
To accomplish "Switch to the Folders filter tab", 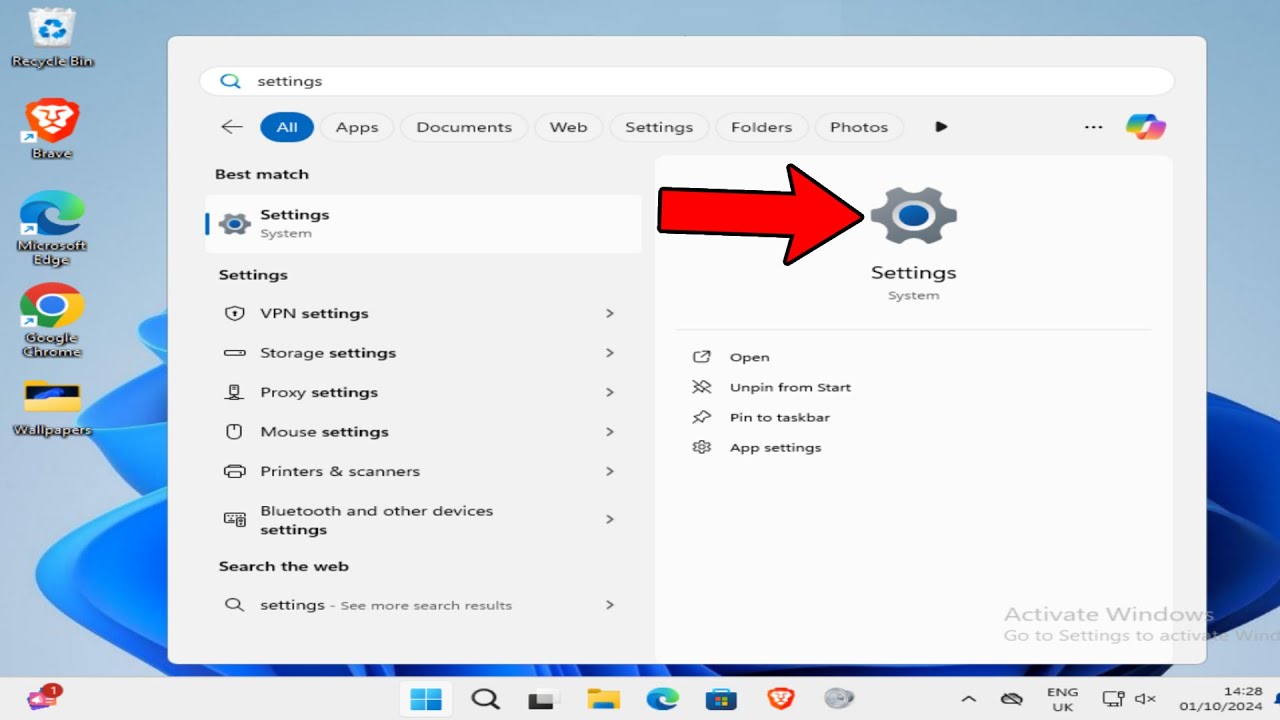I will pyautogui.click(x=761, y=127).
